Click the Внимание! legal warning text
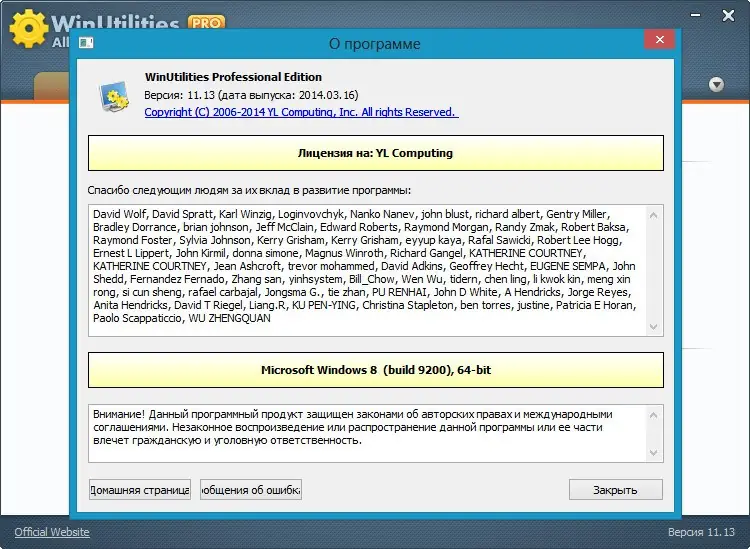Screen dimensions: 750x549 click(x=353, y=427)
